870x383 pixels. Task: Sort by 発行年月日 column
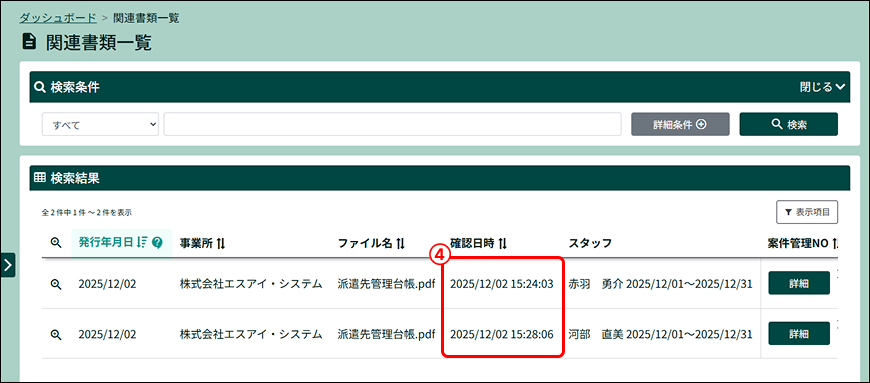click(x=113, y=243)
